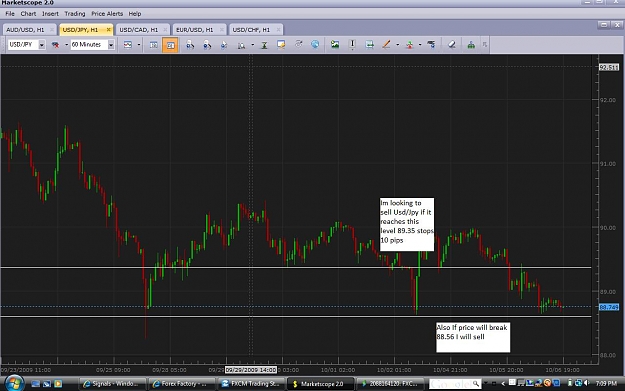Expand the USD/JPY symbol dropdown
Screen dimensions: 625x391
coord(41,45)
